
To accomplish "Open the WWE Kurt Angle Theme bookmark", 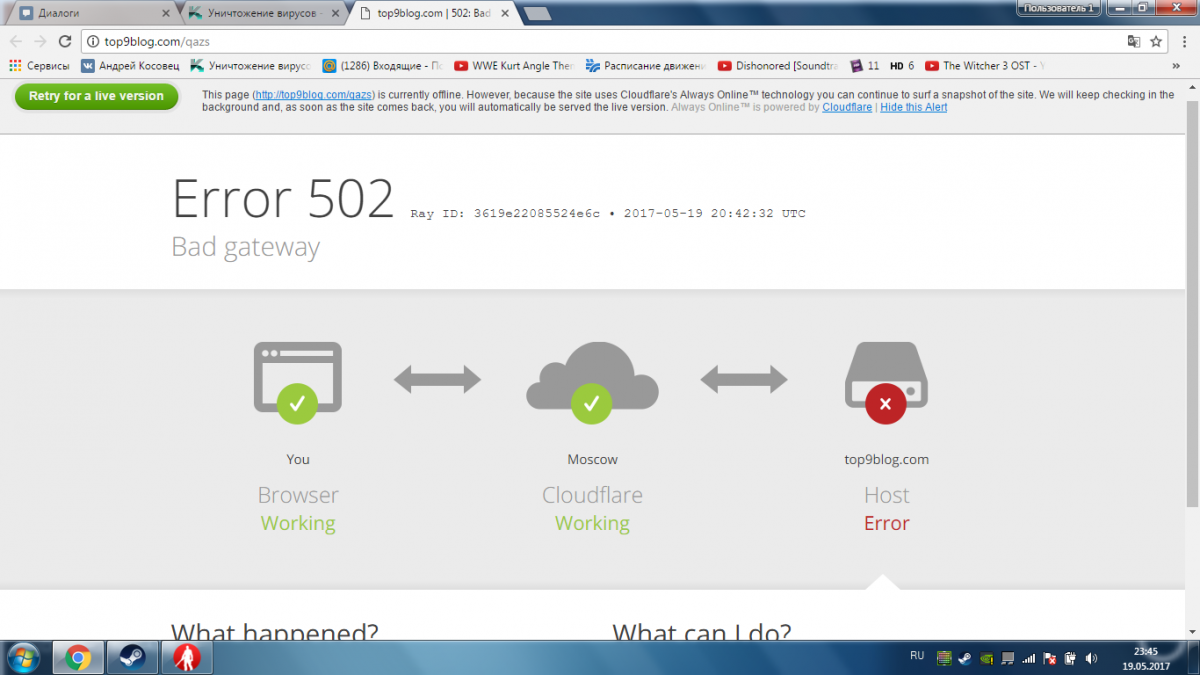I will 513,66.
